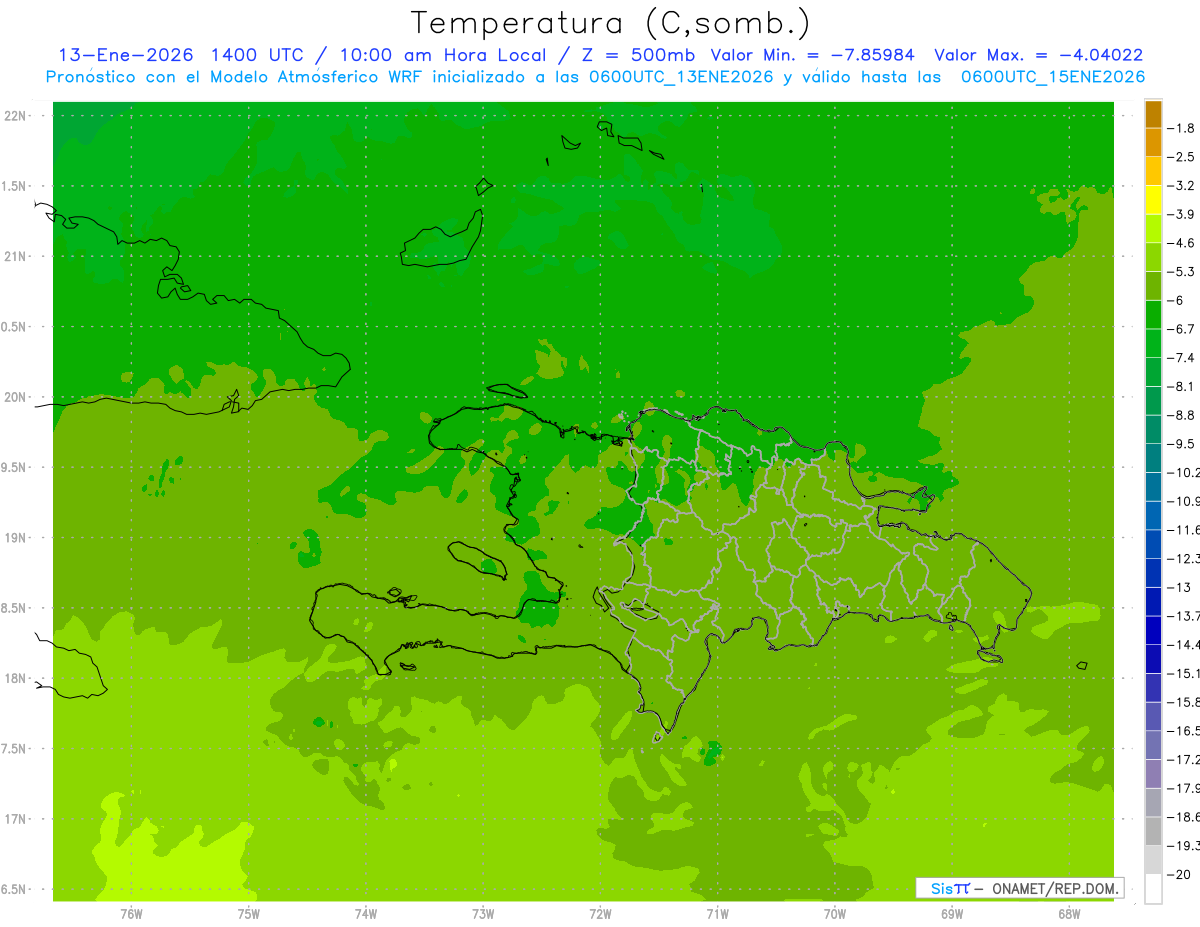Click the "19N" latitude label
This screenshot has width=1200, height=927.
coord(16,538)
